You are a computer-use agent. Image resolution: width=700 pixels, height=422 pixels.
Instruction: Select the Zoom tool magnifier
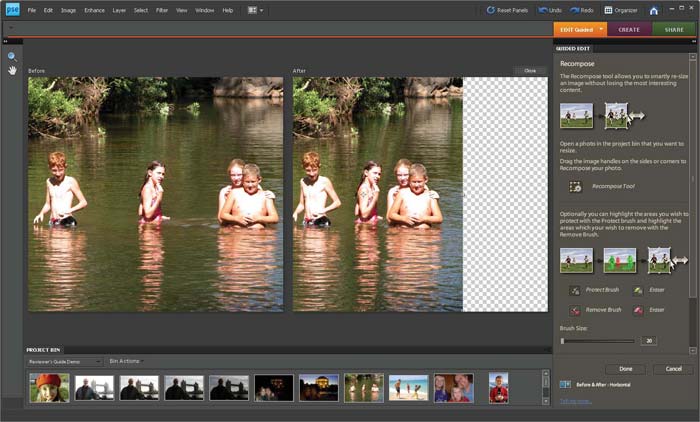click(x=12, y=56)
